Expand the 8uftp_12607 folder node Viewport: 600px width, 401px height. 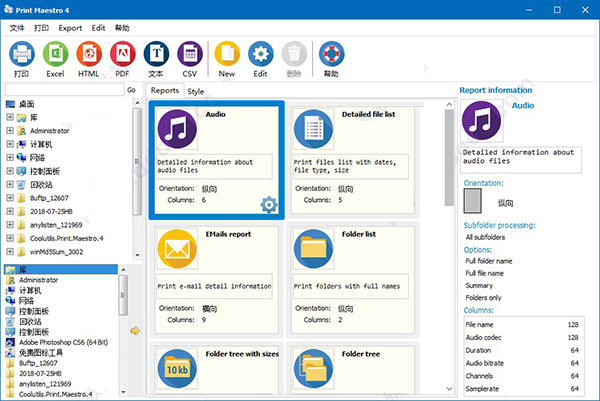click(10, 198)
